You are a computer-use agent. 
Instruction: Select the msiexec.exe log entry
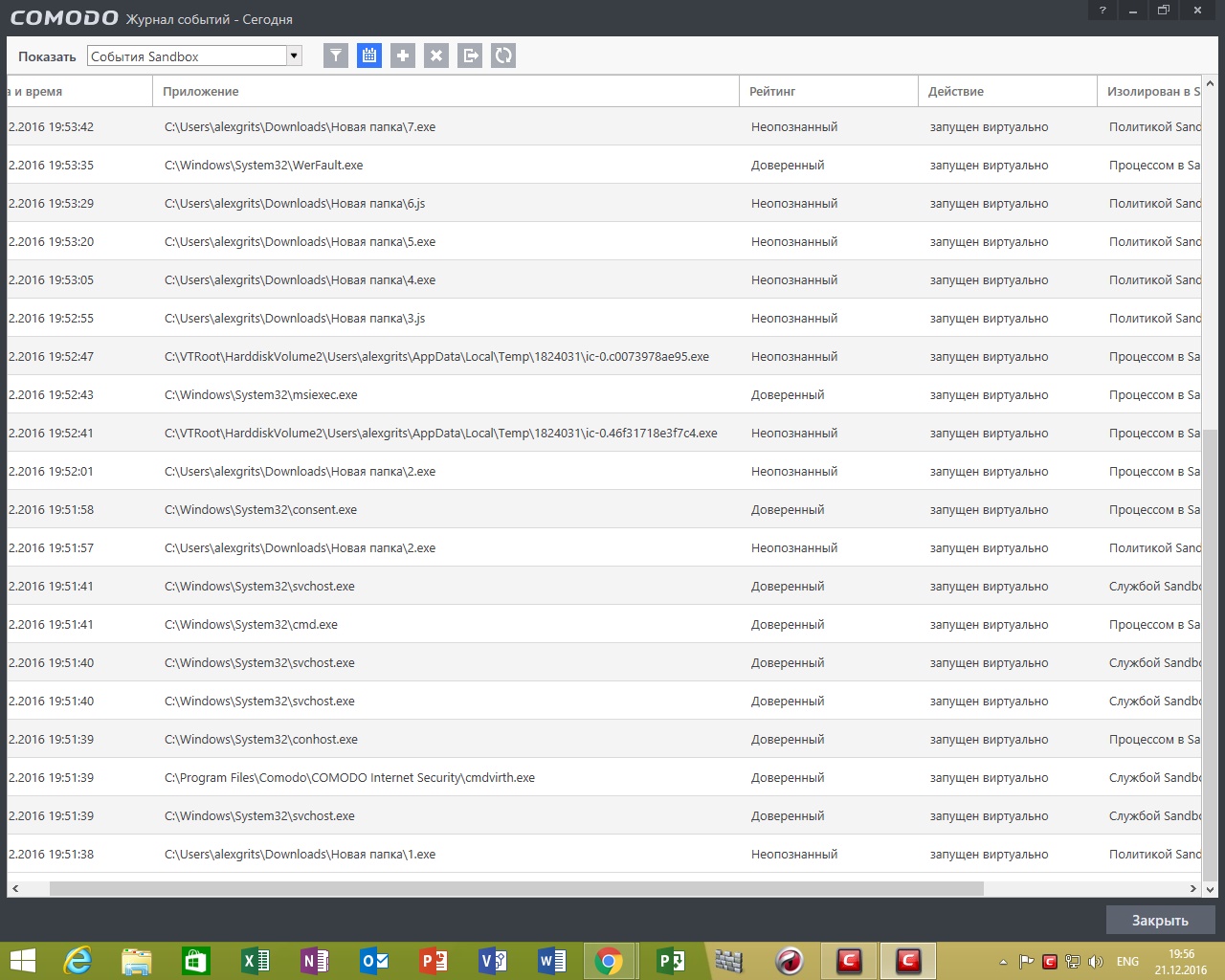(604, 394)
